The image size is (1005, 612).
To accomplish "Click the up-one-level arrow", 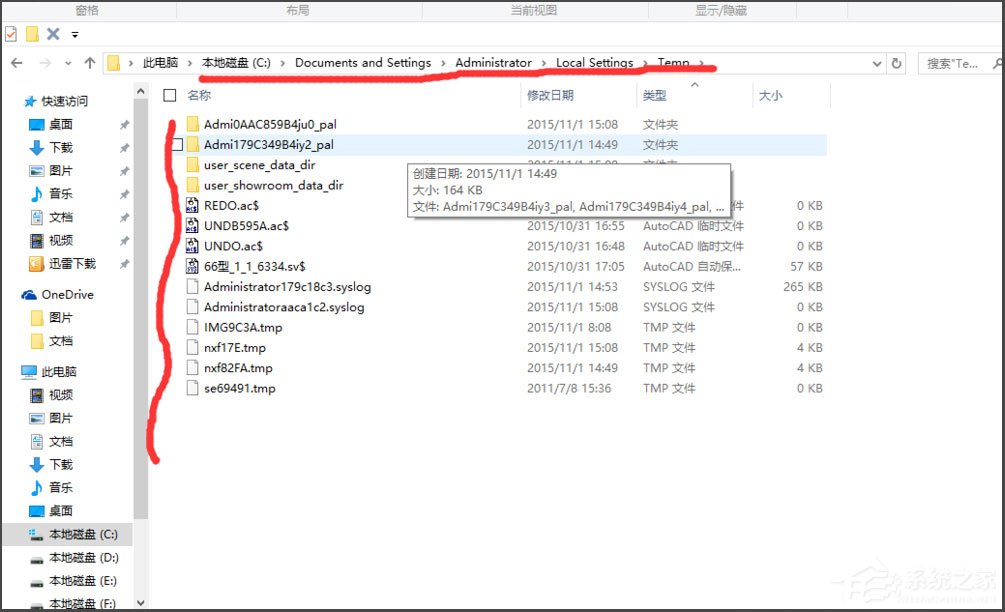I will point(90,62).
